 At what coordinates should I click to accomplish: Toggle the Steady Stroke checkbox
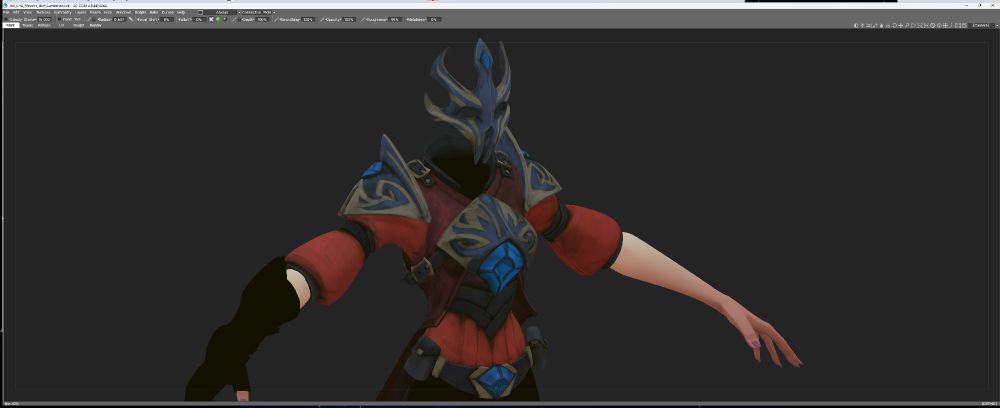[6, 20]
